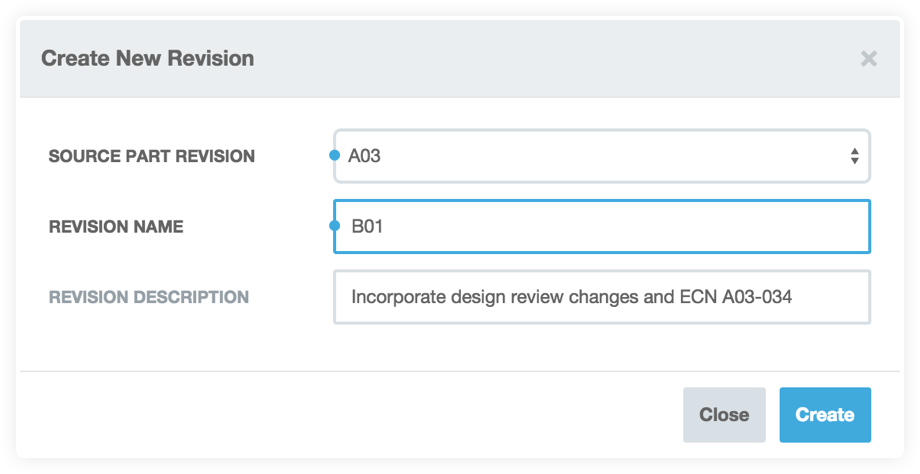The height and width of the screenshot is (474, 920).
Task: Click the REVISION NAME label
Action: click(116, 226)
